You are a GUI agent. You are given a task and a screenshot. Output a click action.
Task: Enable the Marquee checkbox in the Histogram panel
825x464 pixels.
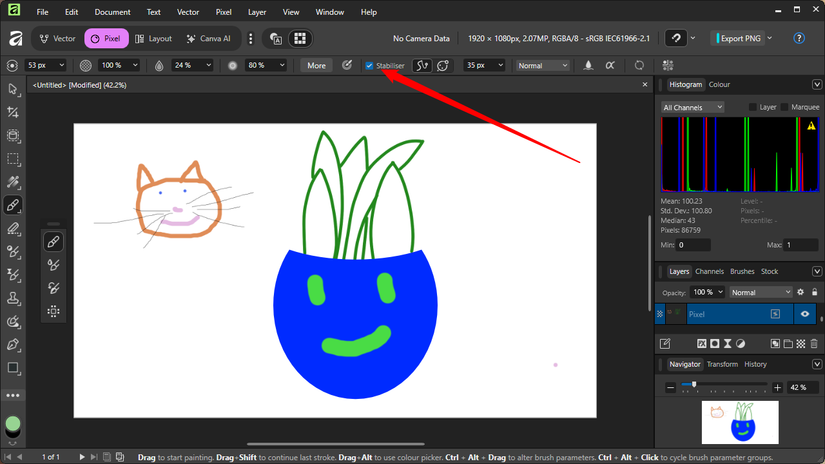(785, 107)
